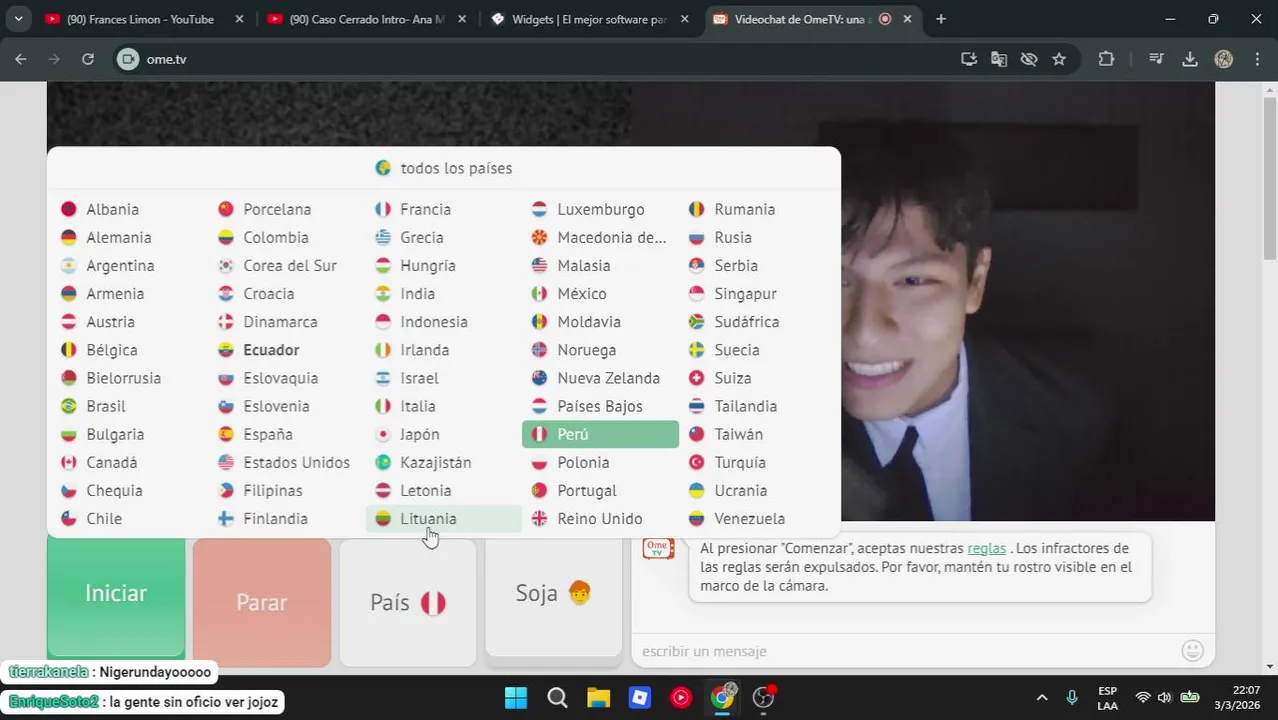Click the install app icon in address bar
This screenshot has width=1278, height=720.
click(x=969, y=59)
